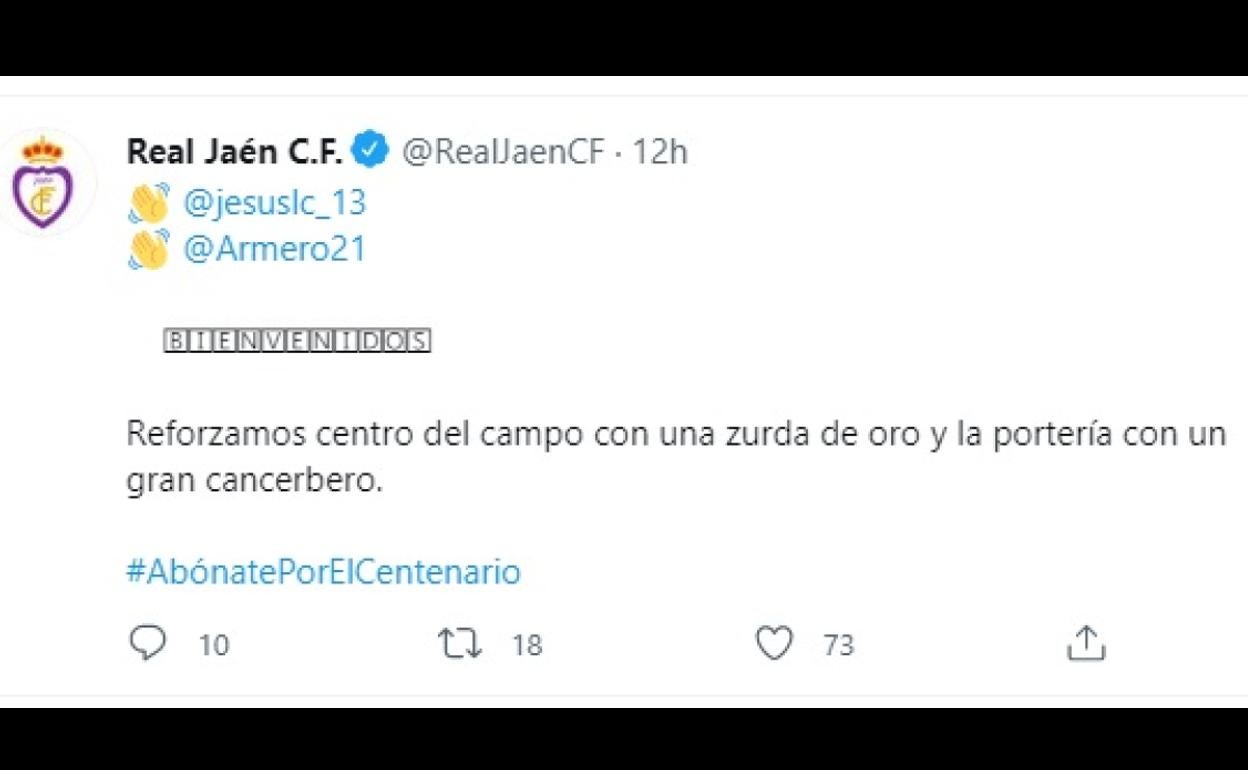This screenshot has height=770, width=1248.
Task: Click the clapping emoji beside @jesuslc_13
Action: pyautogui.click(x=149, y=203)
